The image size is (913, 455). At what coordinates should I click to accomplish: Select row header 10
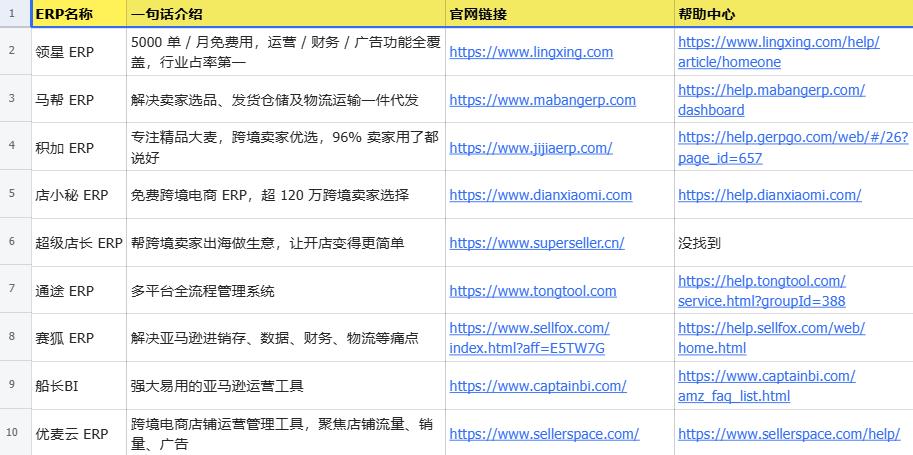point(15,433)
